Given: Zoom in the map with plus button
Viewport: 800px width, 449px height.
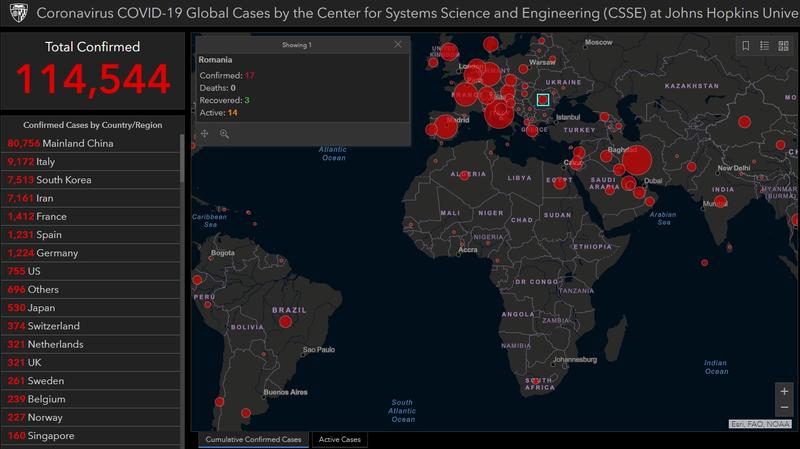Looking at the screenshot, I should tap(784, 392).
